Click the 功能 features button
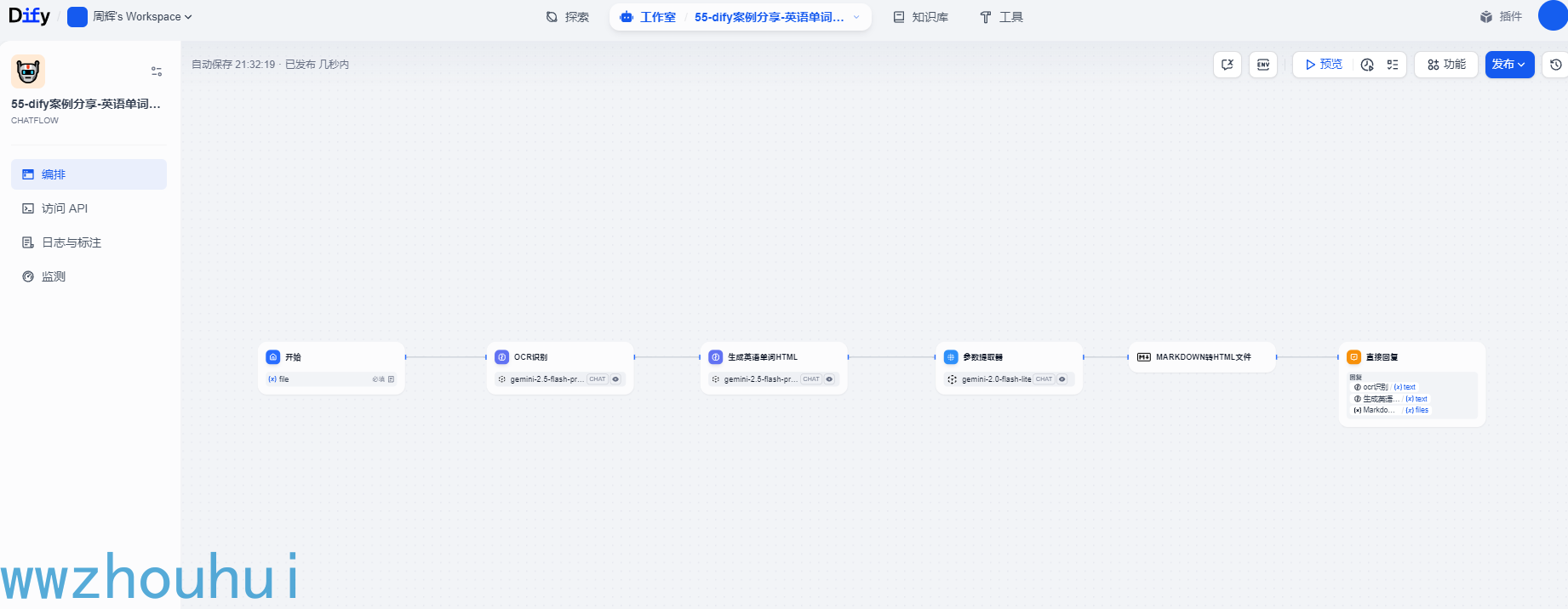The height and width of the screenshot is (609, 1568). [x=1446, y=65]
